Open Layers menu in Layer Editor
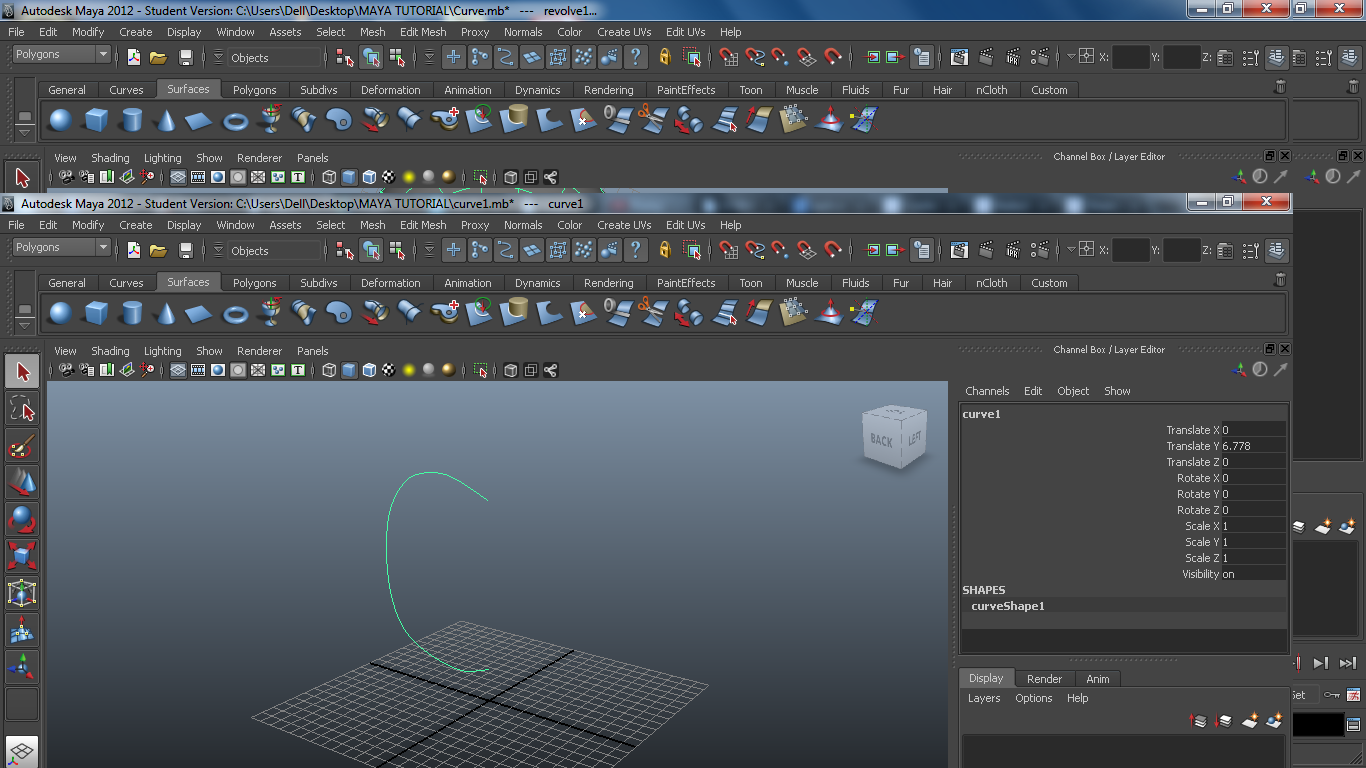Screen dimensions: 1366x768 (984, 698)
